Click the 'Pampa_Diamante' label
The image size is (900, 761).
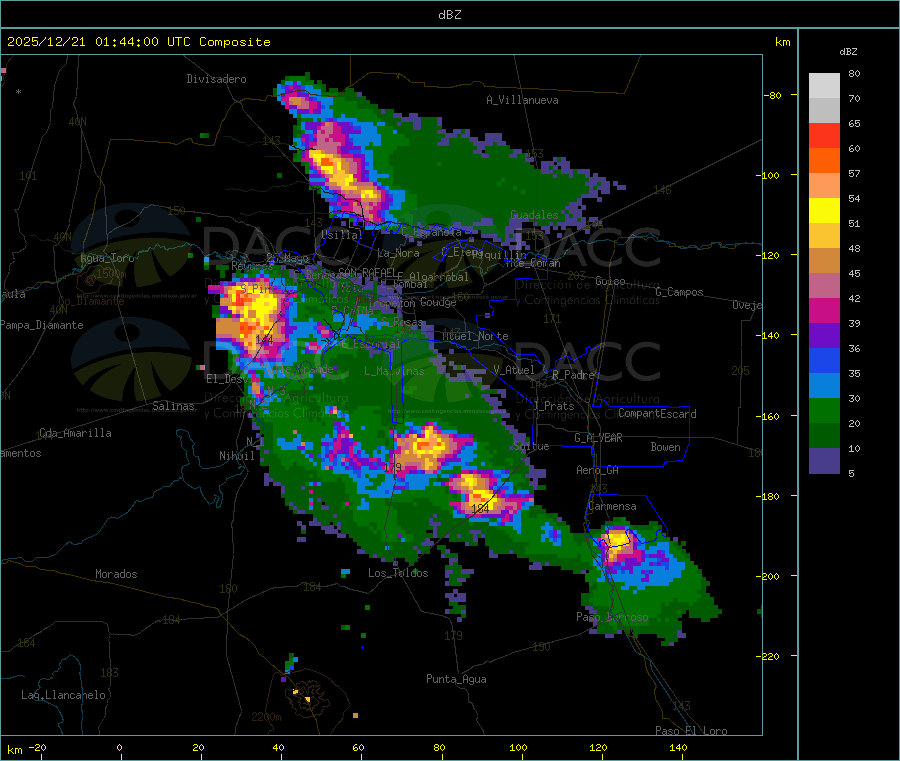tap(41, 325)
